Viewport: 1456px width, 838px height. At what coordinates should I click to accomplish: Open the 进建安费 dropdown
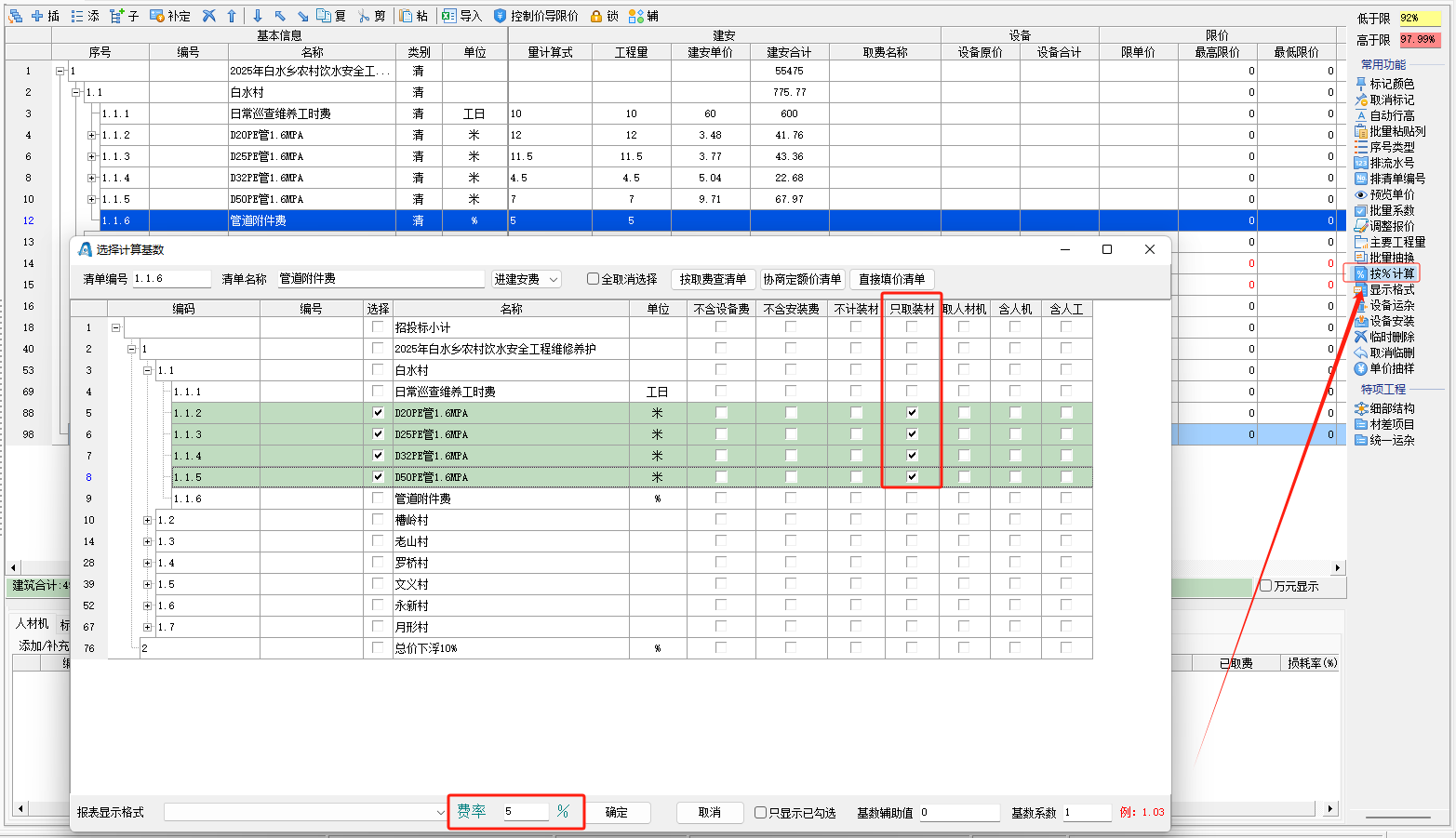click(527, 279)
